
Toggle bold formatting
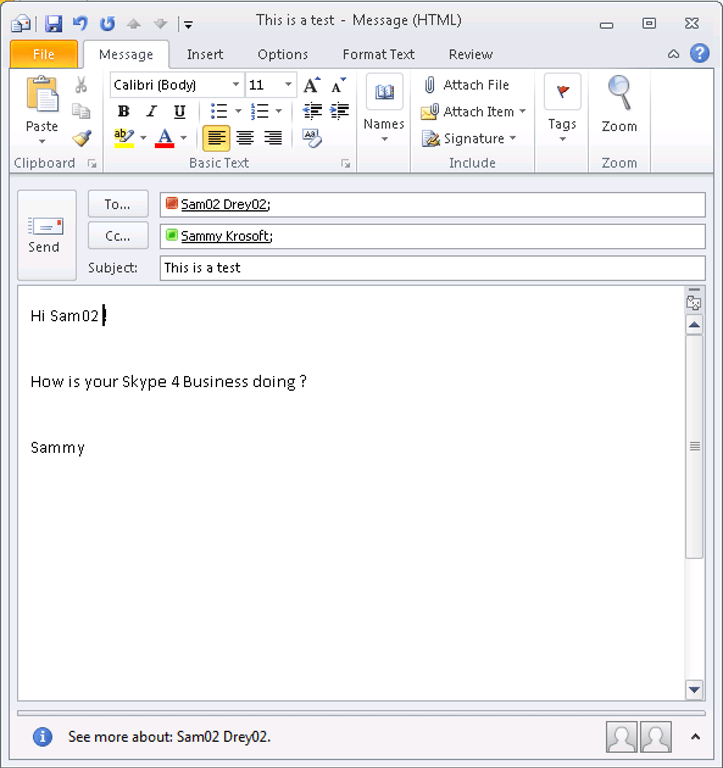tap(123, 112)
